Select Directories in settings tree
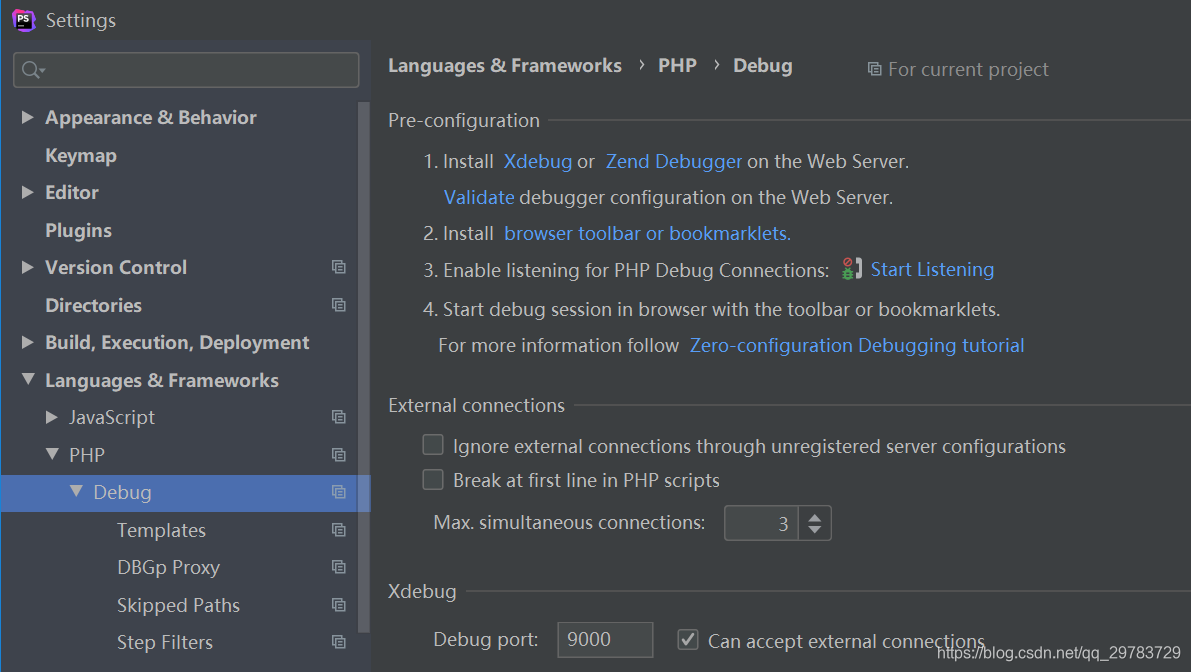This screenshot has height=672, width=1191. click(x=93, y=305)
